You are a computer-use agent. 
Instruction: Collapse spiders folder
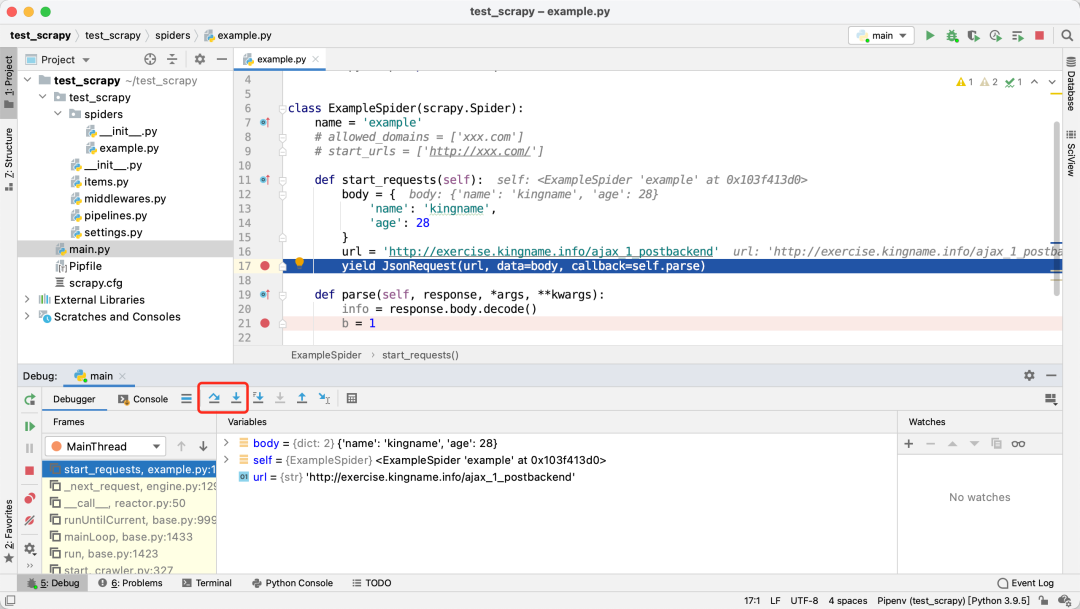tap(58, 114)
